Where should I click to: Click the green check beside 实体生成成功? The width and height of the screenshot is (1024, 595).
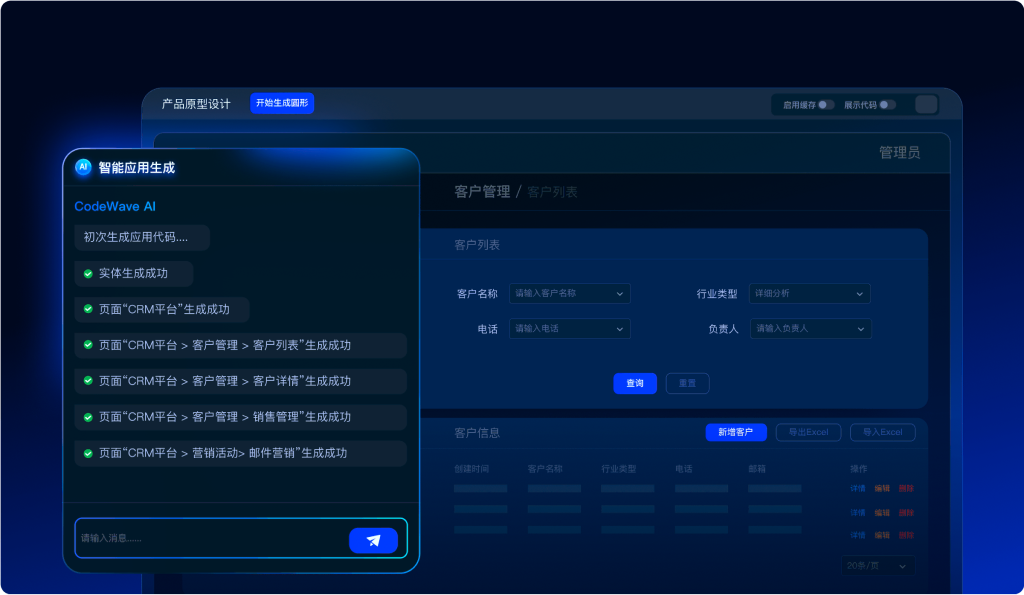tap(88, 274)
